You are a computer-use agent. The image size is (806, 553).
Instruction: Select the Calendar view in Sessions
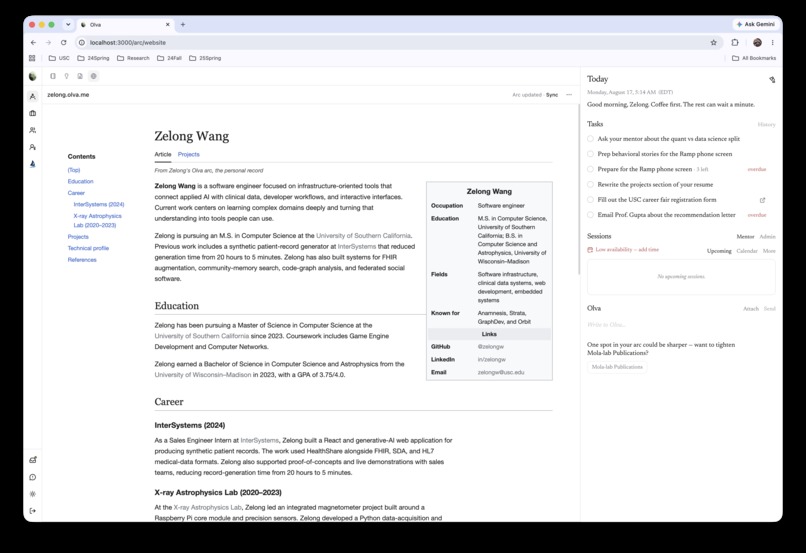point(747,251)
